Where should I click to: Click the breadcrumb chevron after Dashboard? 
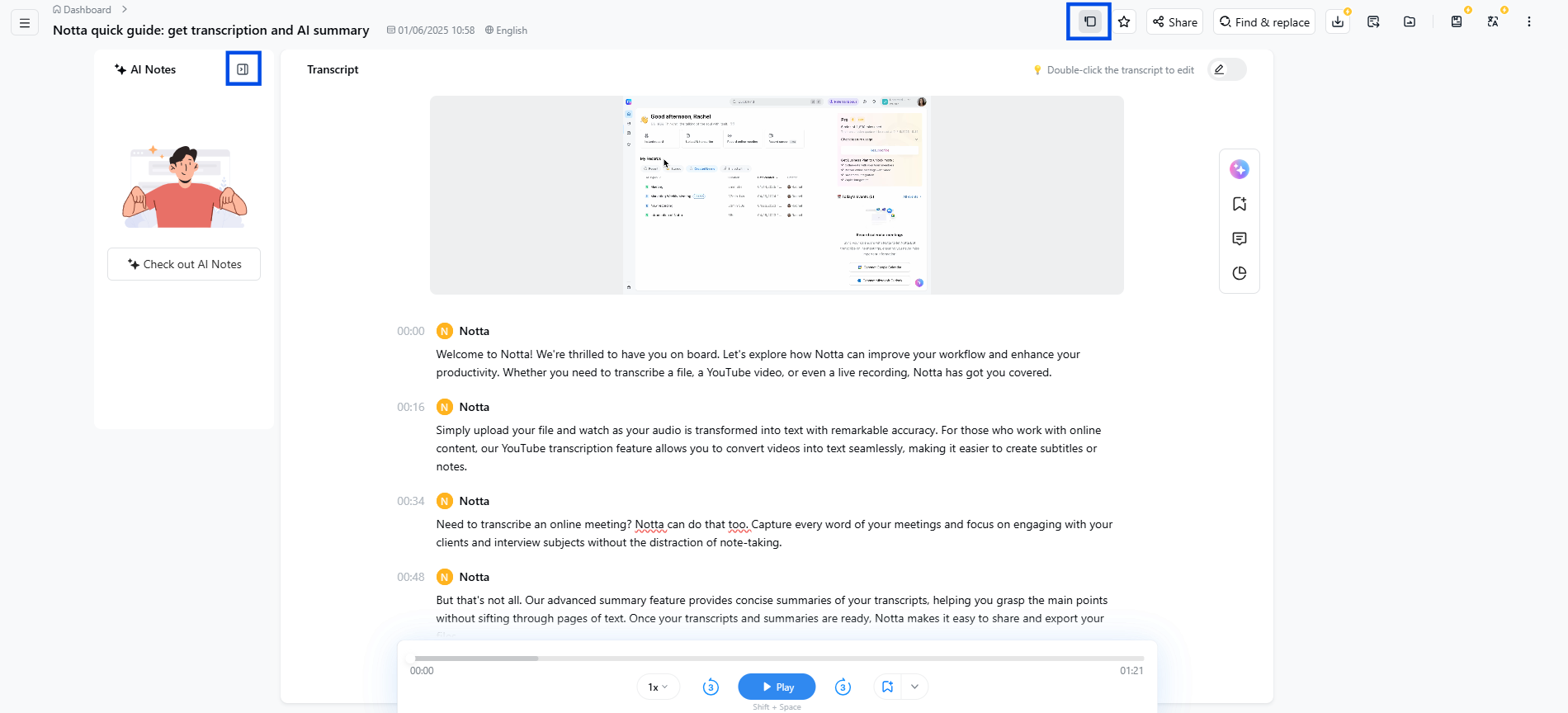[125, 10]
